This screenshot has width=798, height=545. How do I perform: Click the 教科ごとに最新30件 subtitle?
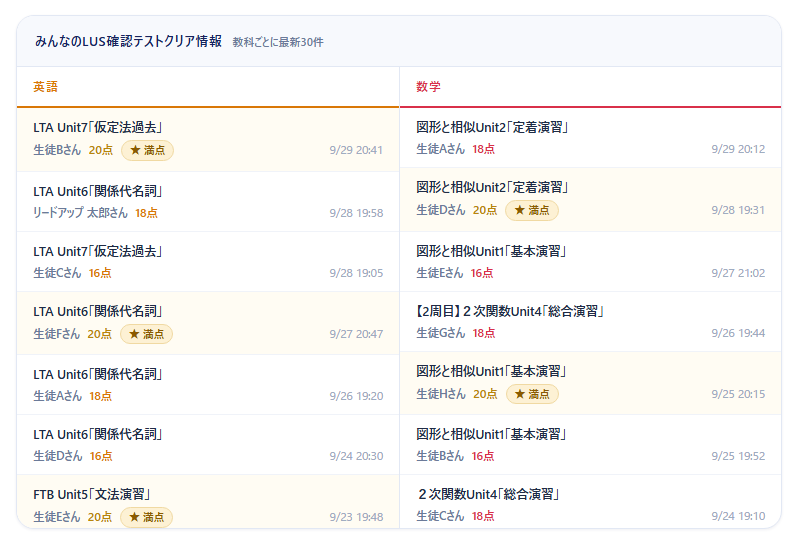(x=278, y=42)
